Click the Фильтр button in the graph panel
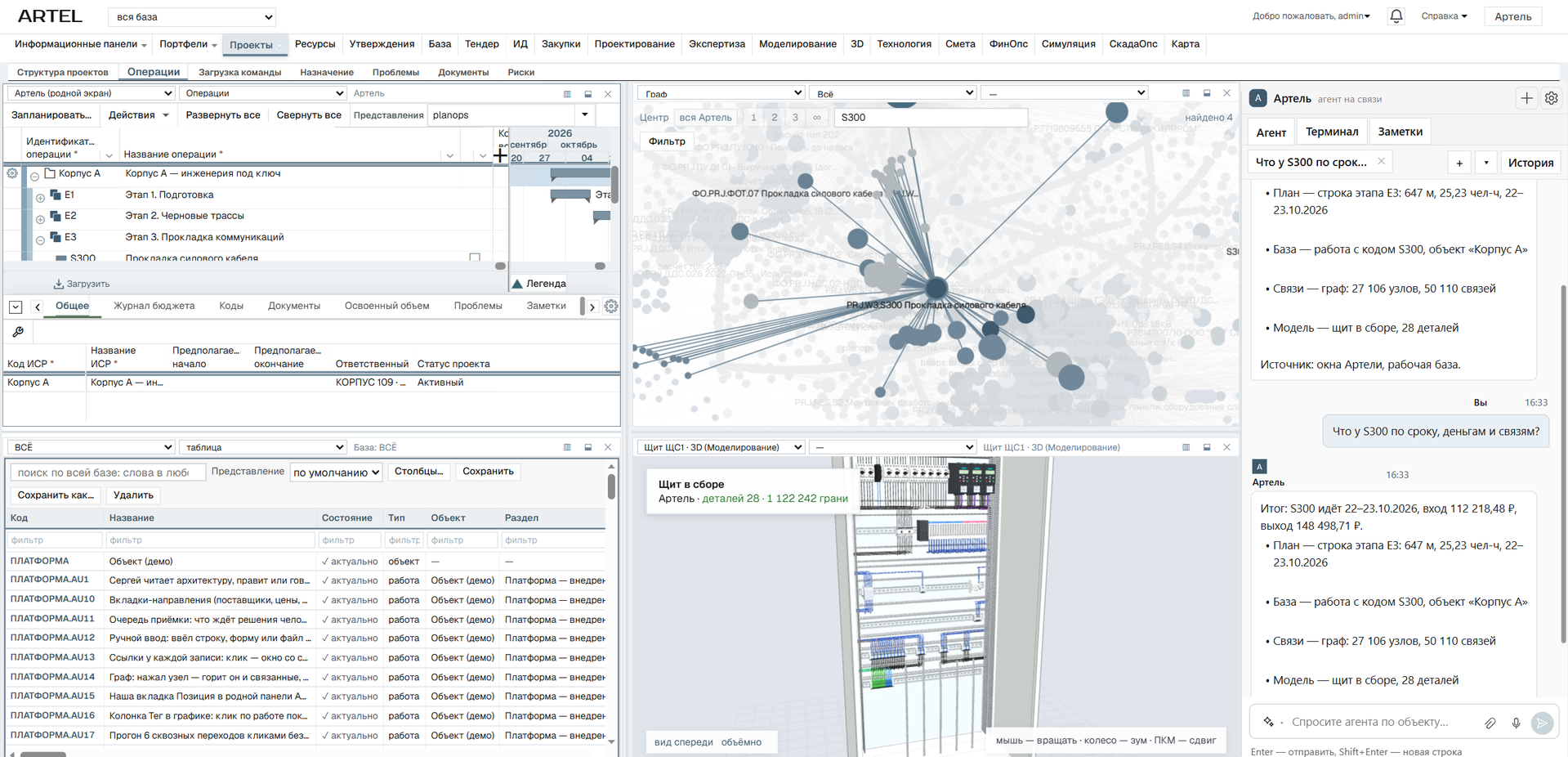This screenshot has height=757, width=1568. 667,141
